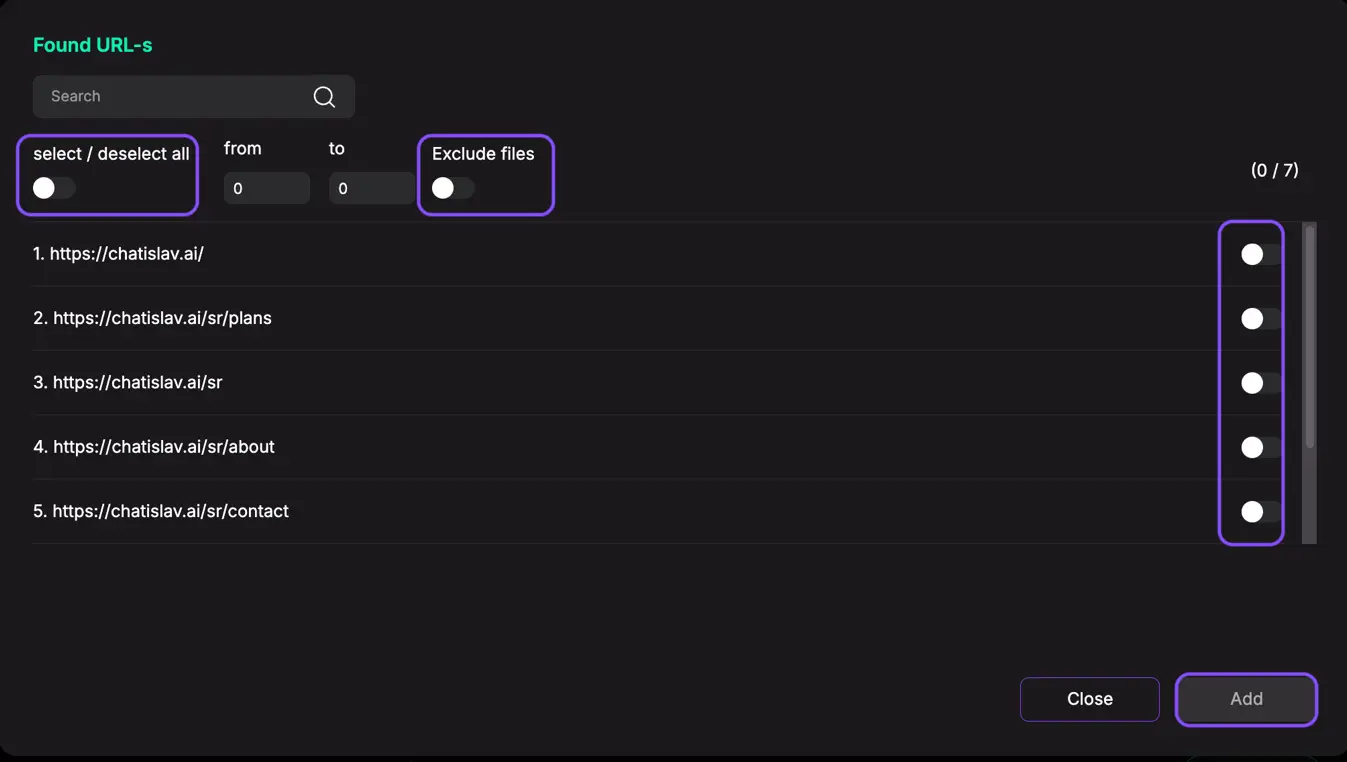Image resolution: width=1347 pixels, height=762 pixels.
Task: Enable the toggle for sr/plans URL
Action: click(x=1261, y=319)
